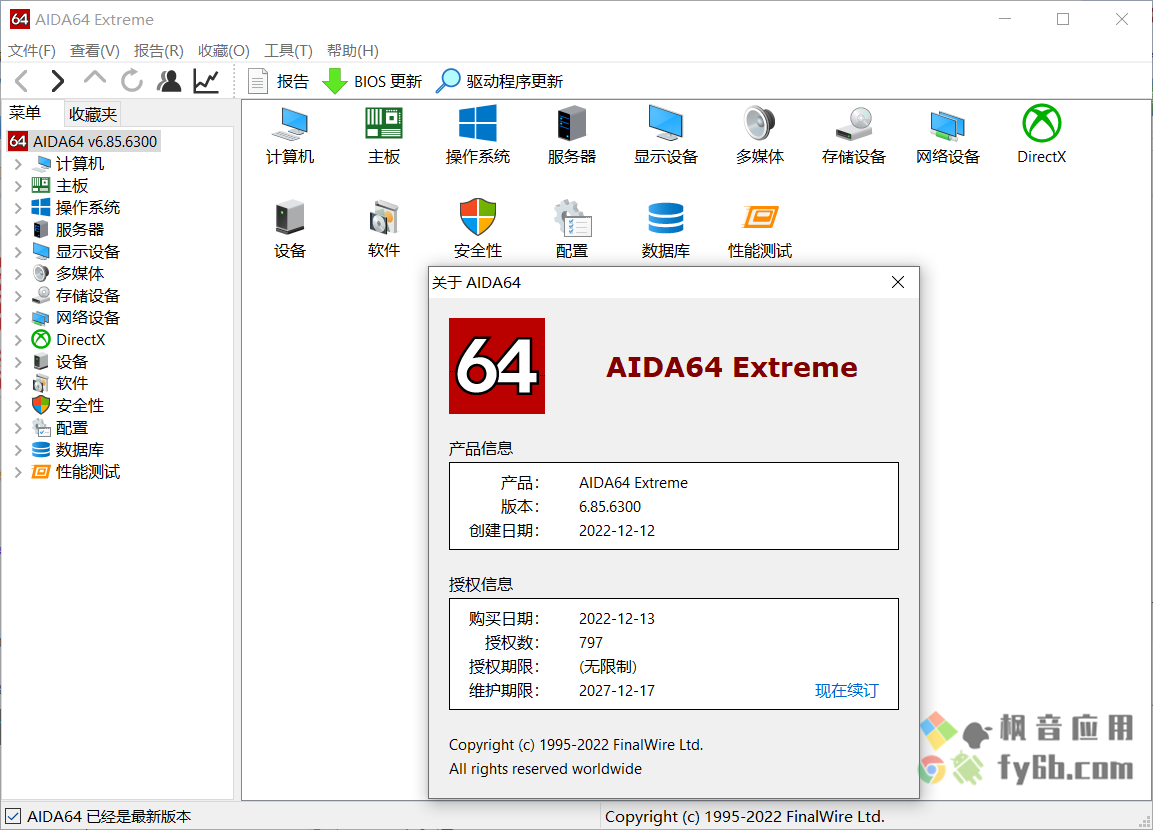Open the 帮助(H) menu
Screen dimensions: 1153x830
pyautogui.click(x=353, y=51)
